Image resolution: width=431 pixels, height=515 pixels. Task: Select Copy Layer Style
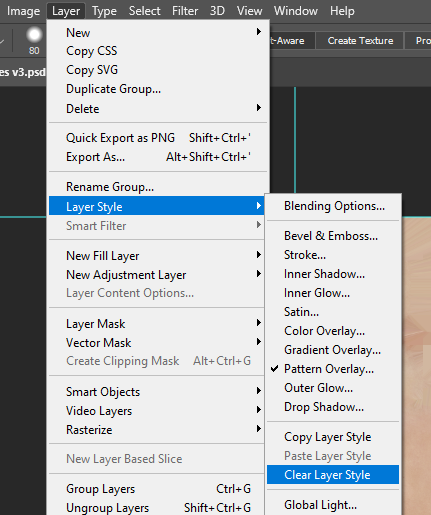point(333,437)
